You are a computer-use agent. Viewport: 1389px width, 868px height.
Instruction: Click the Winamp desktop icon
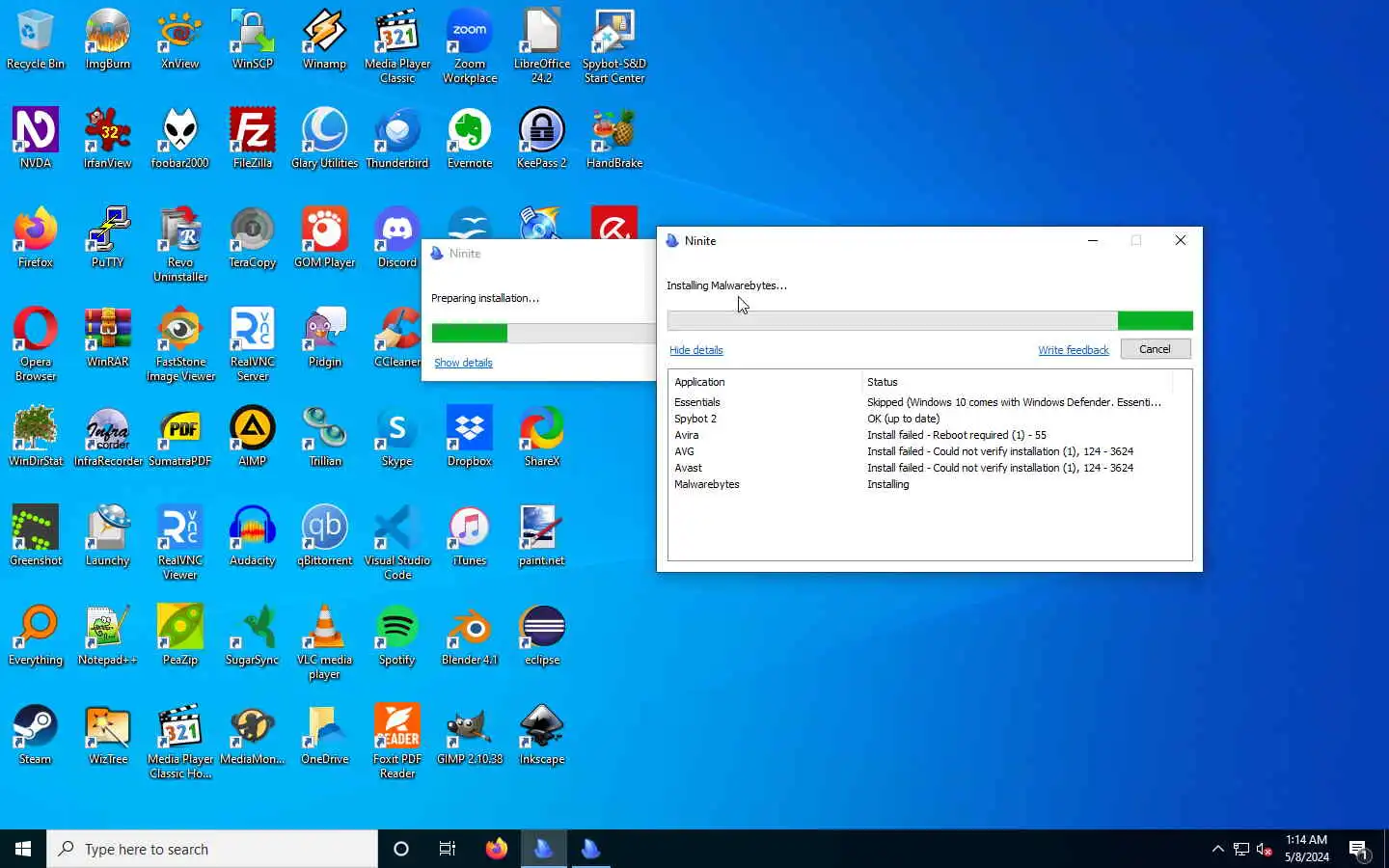(x=324, y=40)
